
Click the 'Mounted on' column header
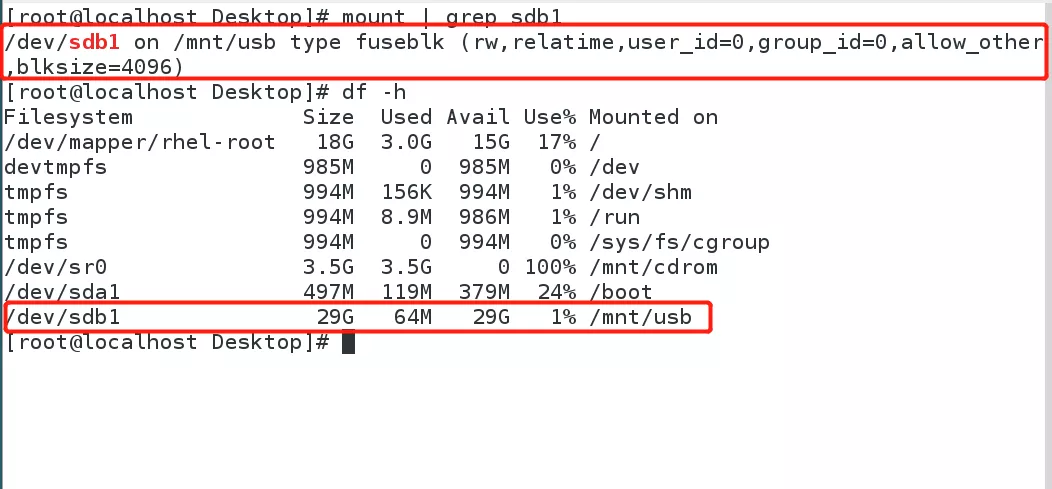653,117
